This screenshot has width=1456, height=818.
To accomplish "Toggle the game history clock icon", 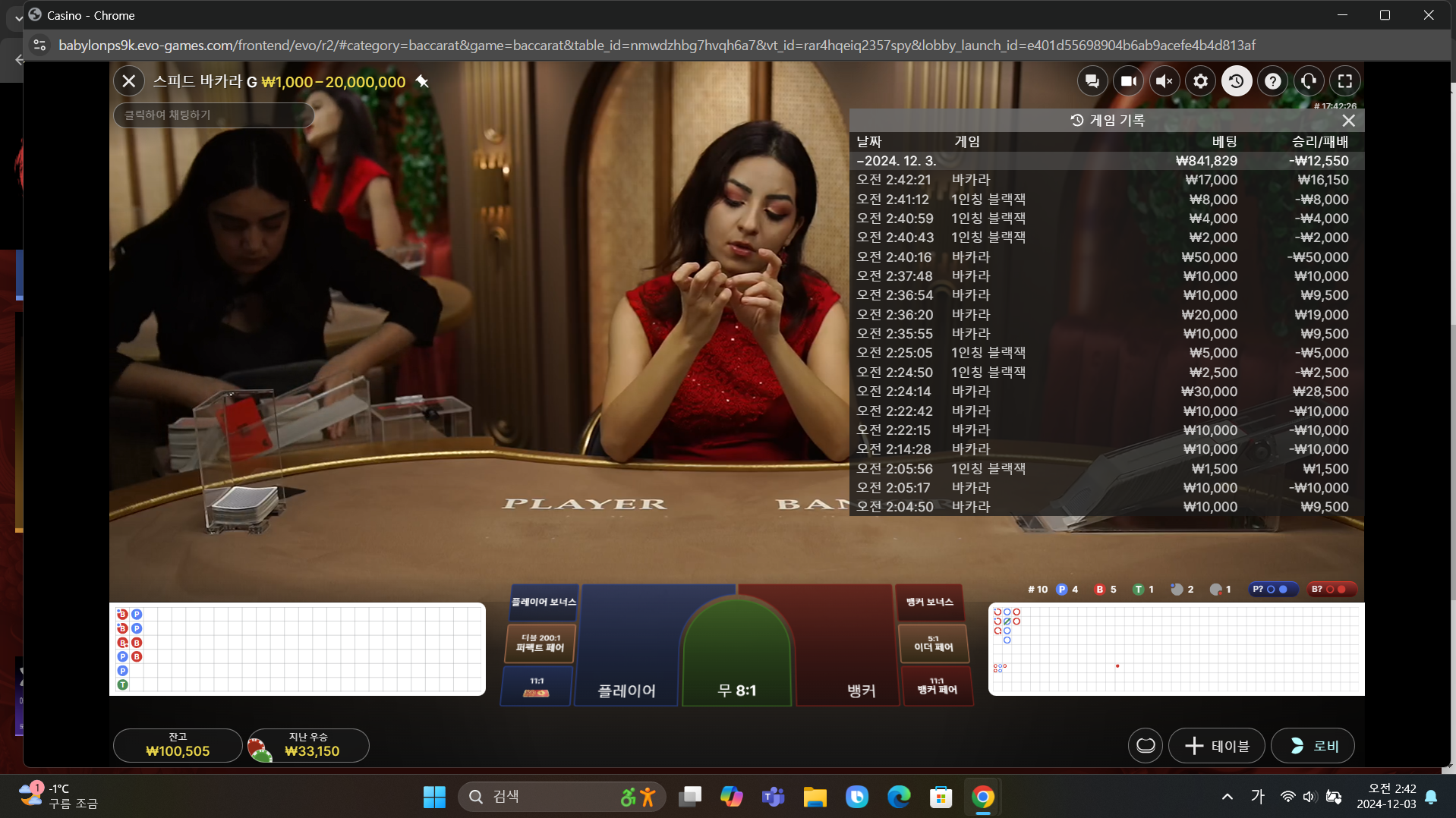I will coord(1237,81).
